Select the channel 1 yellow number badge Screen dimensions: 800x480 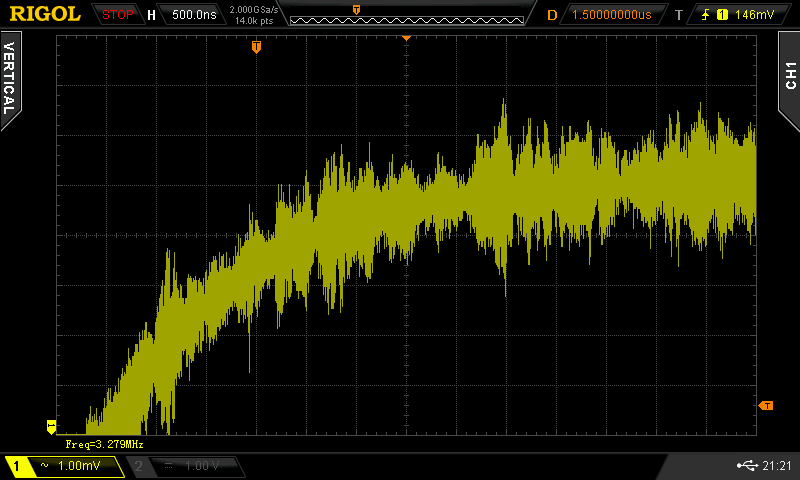click(x=16, y=466)
